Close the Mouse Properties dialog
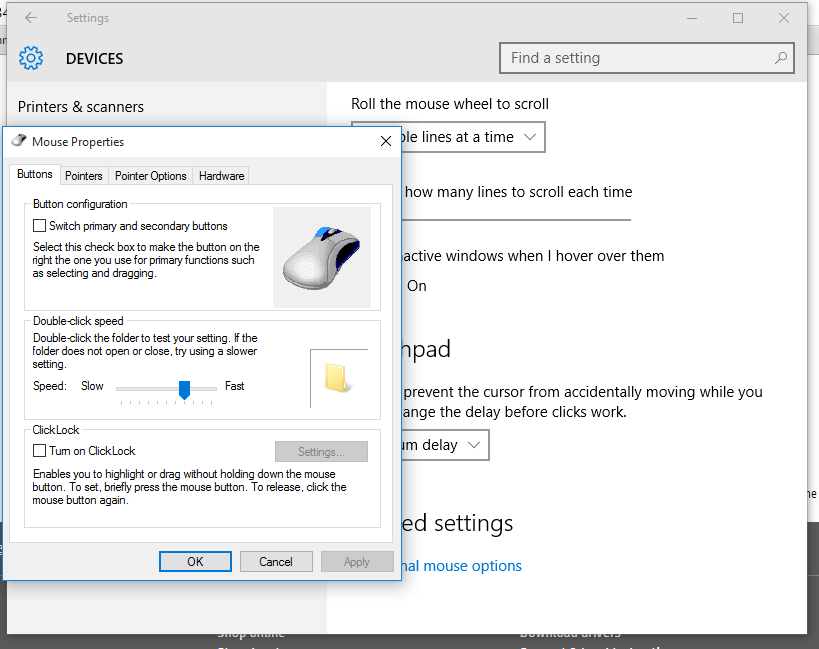 (x=386, y=142)
